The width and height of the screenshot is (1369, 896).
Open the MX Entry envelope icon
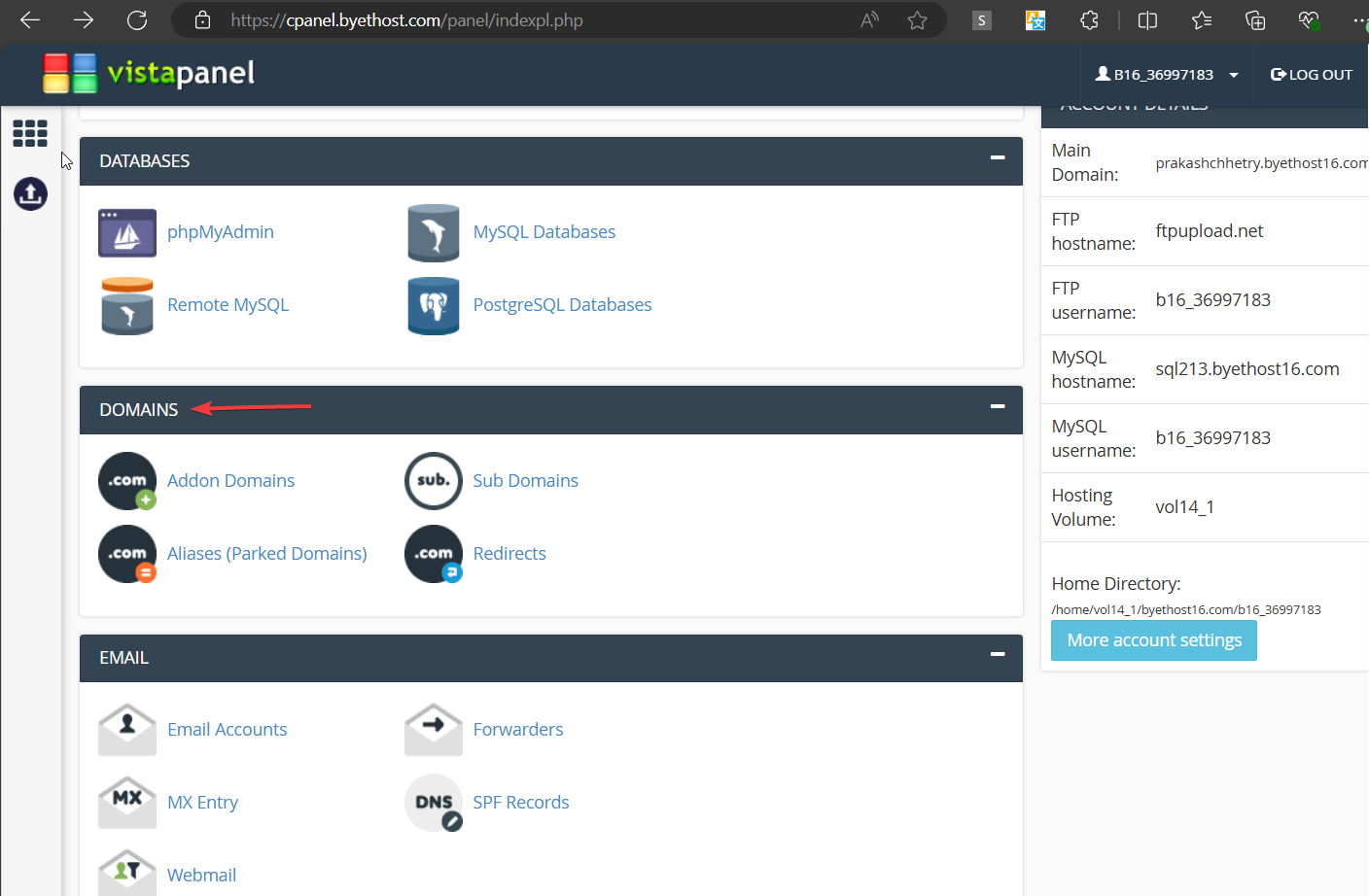(x=127, y=803)
